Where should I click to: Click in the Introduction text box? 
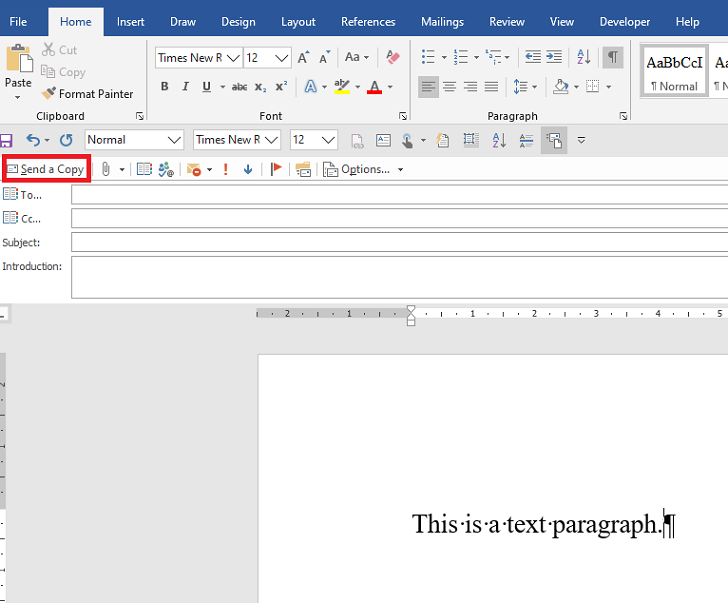coord(399,277)
